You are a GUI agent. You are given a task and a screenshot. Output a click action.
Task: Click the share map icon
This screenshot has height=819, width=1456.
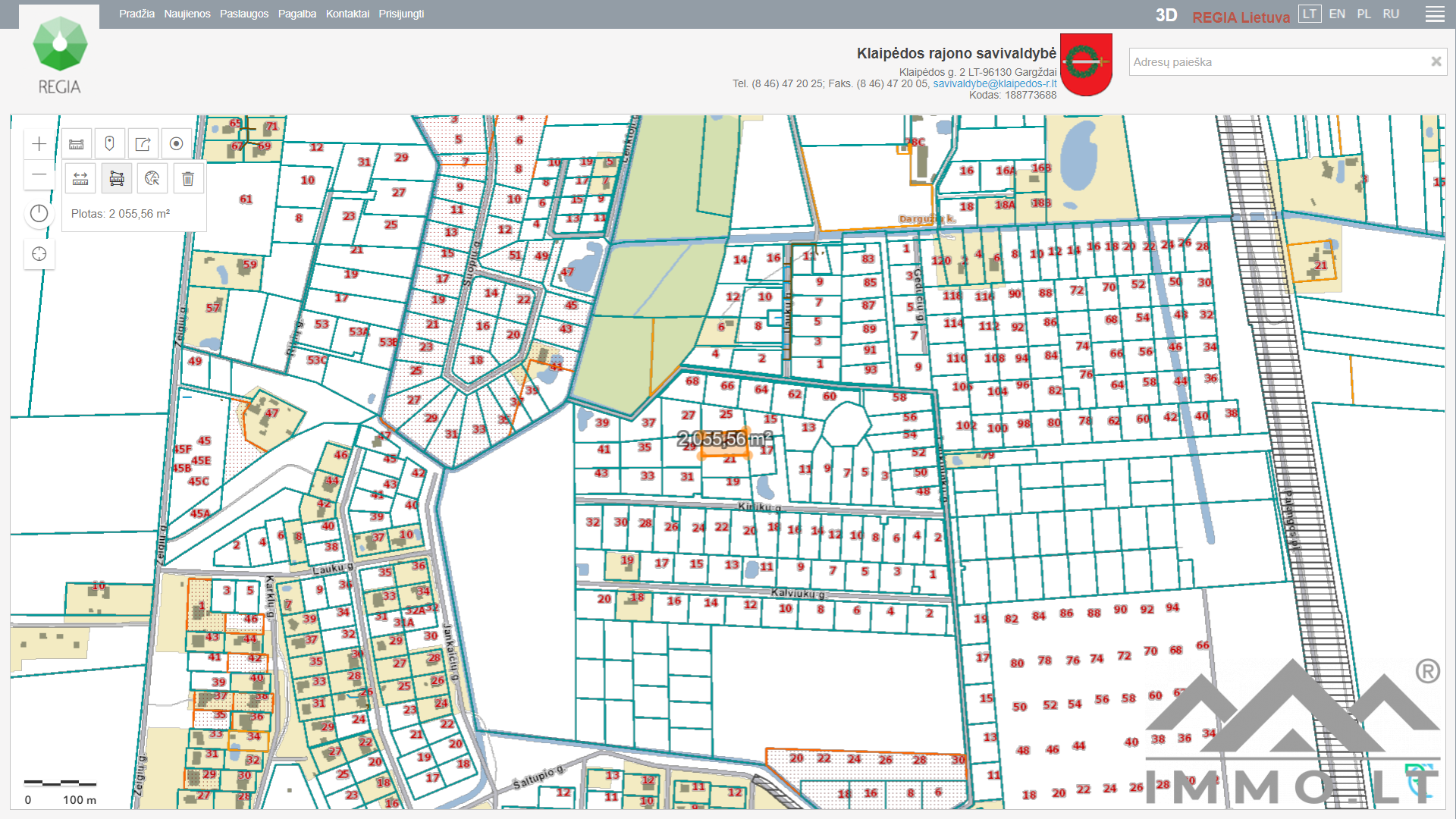click(x=143, y=144)
